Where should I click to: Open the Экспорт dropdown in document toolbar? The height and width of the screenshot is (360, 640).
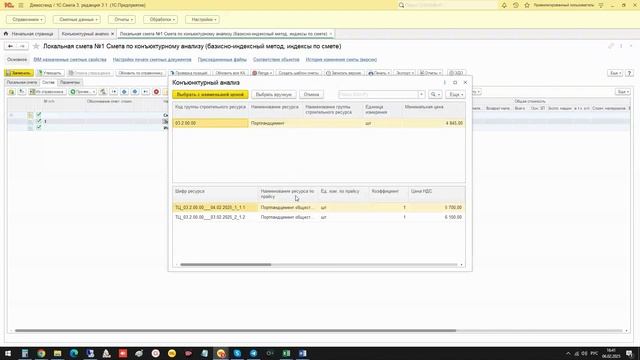[x=405, y=73]
